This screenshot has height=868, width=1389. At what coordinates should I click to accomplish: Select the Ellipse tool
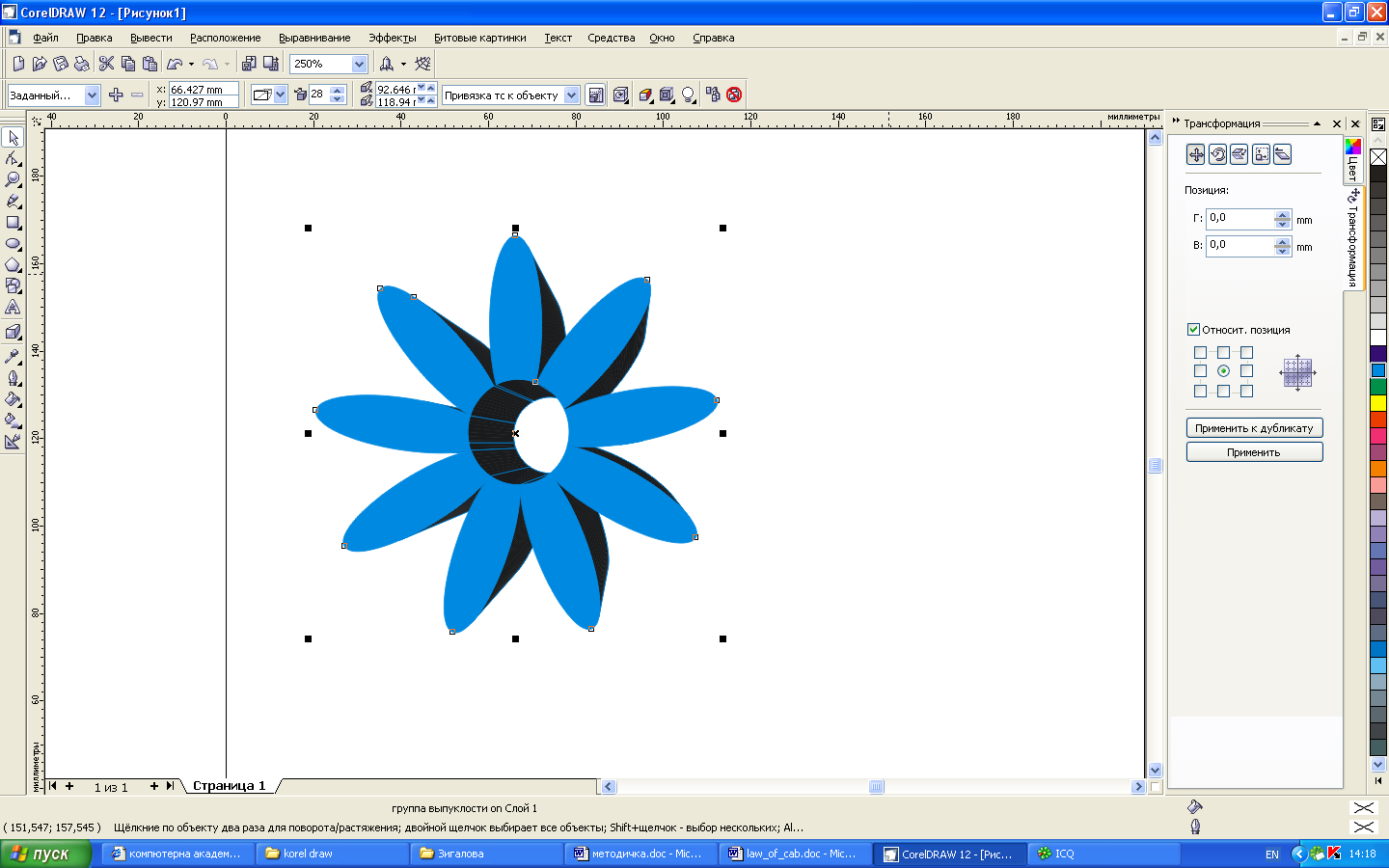pyautogui.click(x=13, y=243)
